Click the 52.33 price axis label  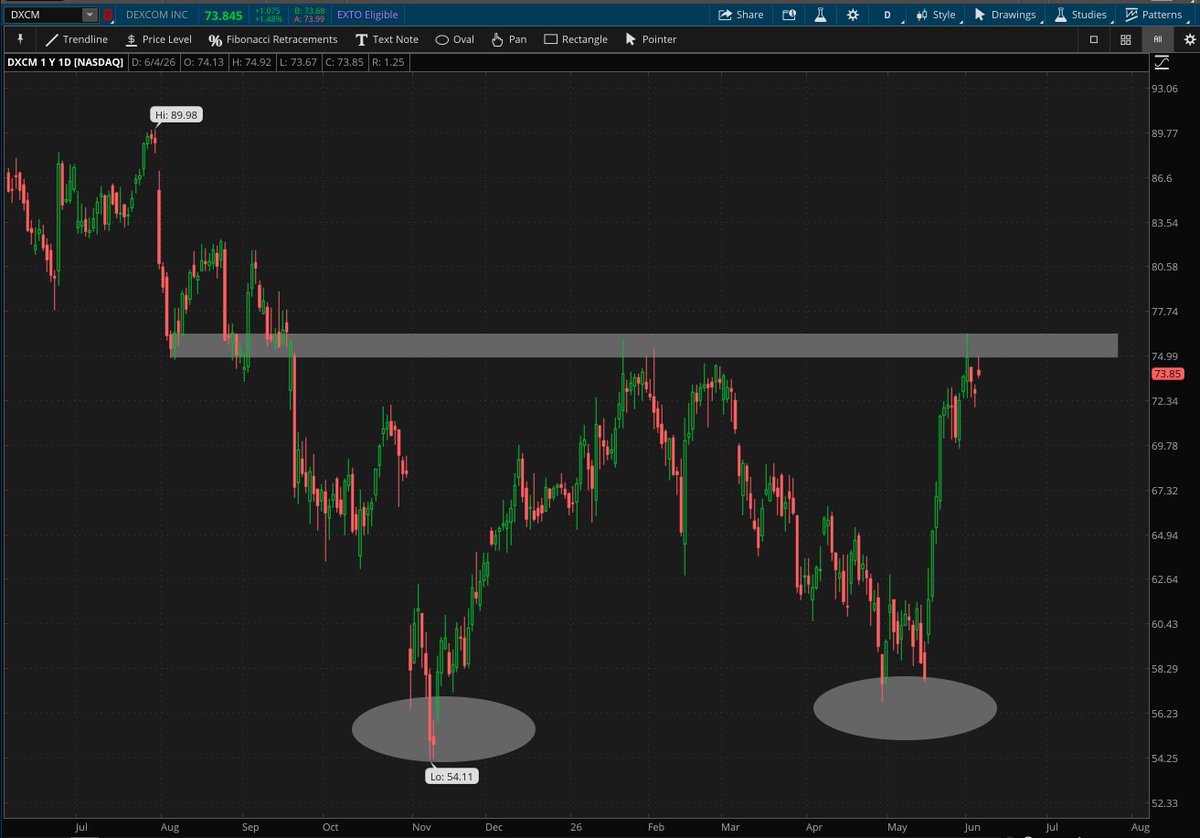[x=1166, y=802]
